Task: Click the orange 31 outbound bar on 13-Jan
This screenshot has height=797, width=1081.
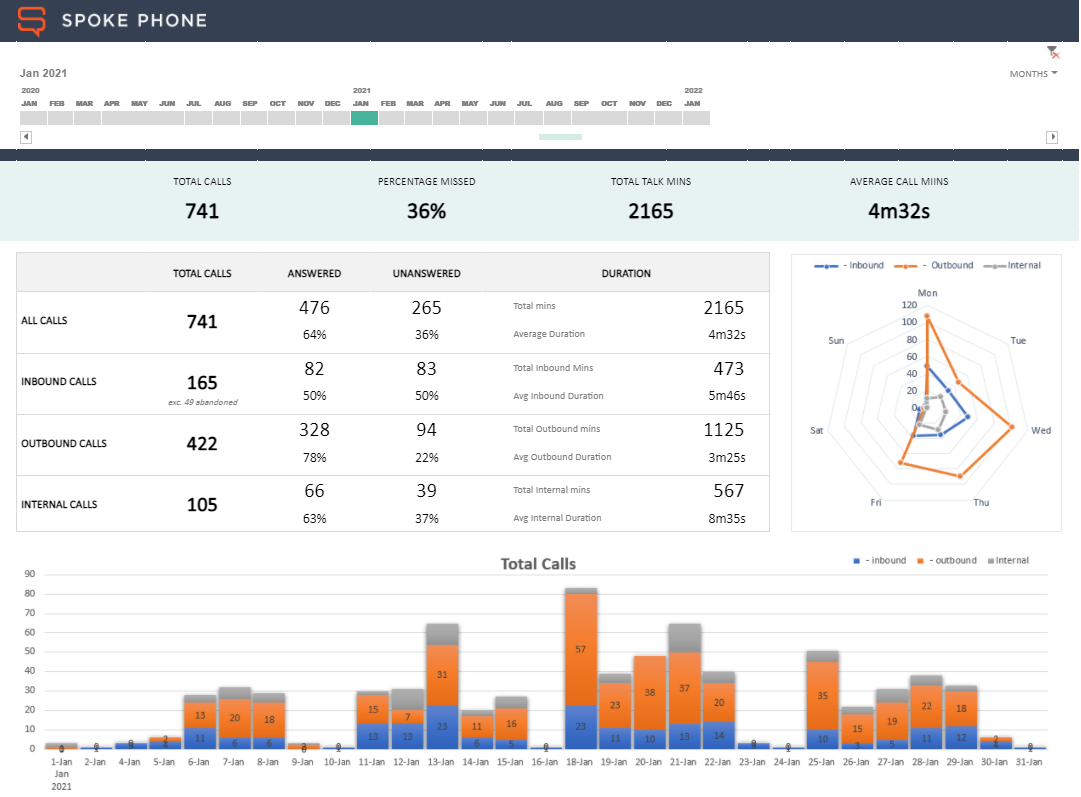Action: pos(442,674)
